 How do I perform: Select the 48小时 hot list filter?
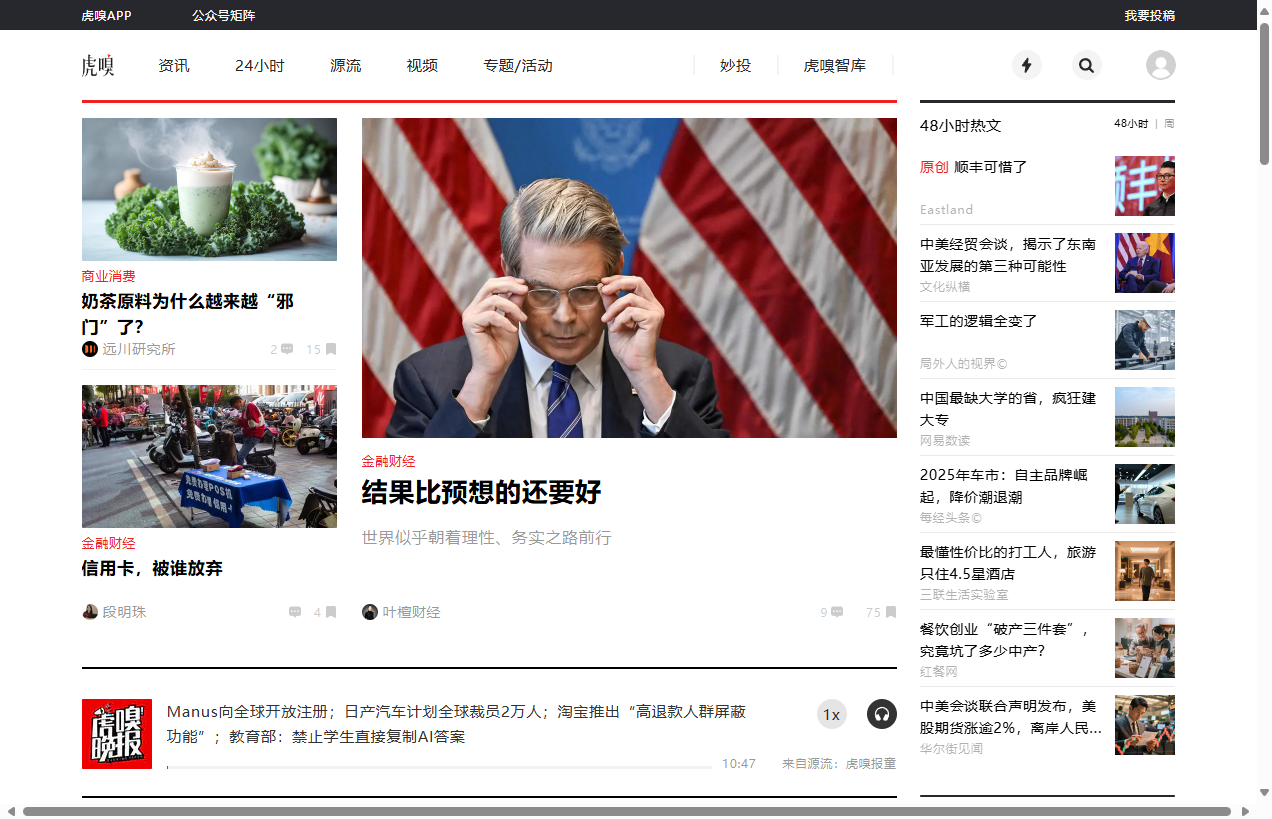coord(1130,124)
